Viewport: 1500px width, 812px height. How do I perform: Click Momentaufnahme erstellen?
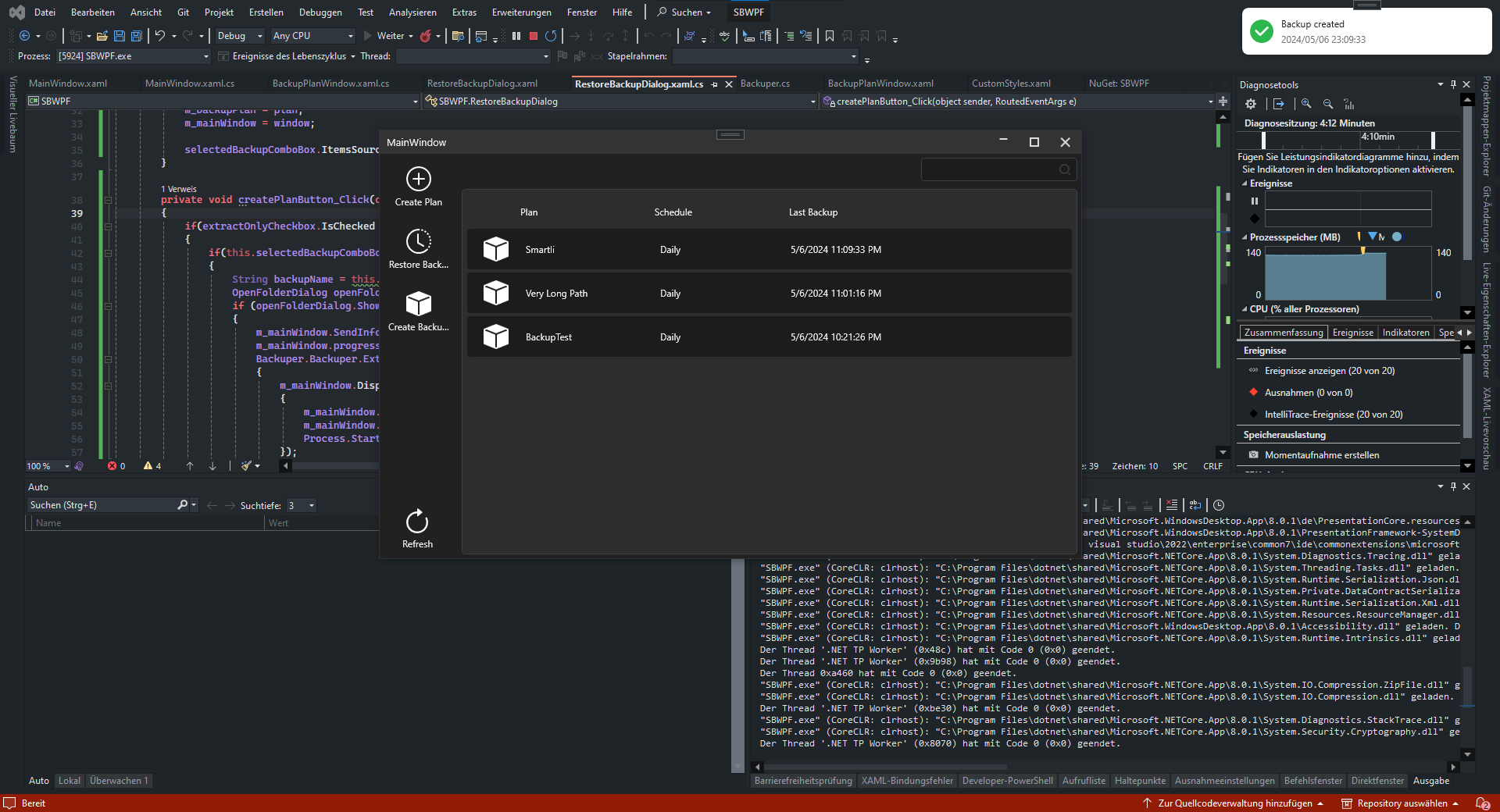pos(1321,455)
